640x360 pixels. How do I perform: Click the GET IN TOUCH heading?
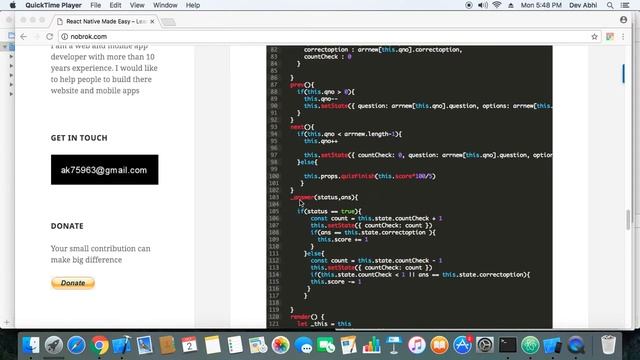(x=79, y=138)
